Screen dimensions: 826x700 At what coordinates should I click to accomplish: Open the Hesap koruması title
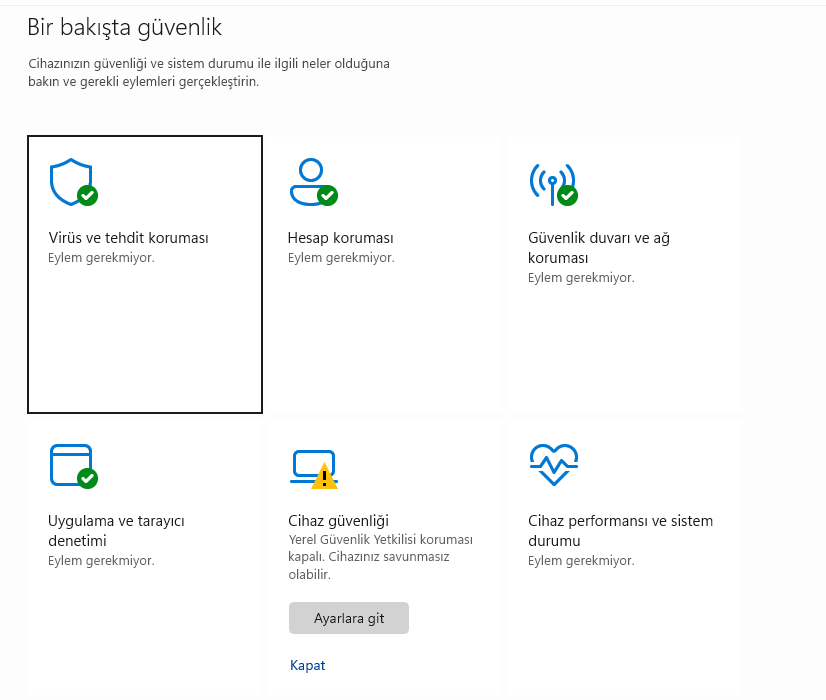340,238
